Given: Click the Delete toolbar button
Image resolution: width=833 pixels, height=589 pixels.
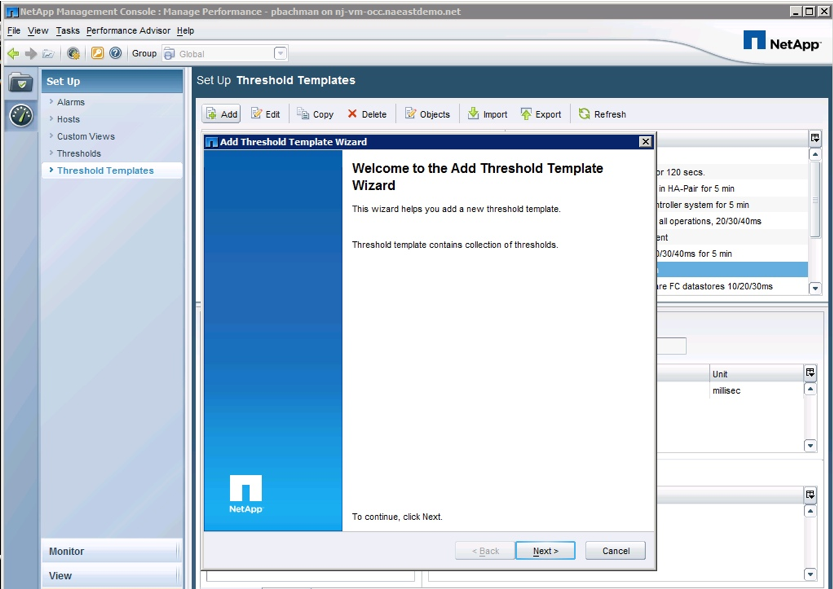Looking at the screenshot, I should (x=367, y=114).
